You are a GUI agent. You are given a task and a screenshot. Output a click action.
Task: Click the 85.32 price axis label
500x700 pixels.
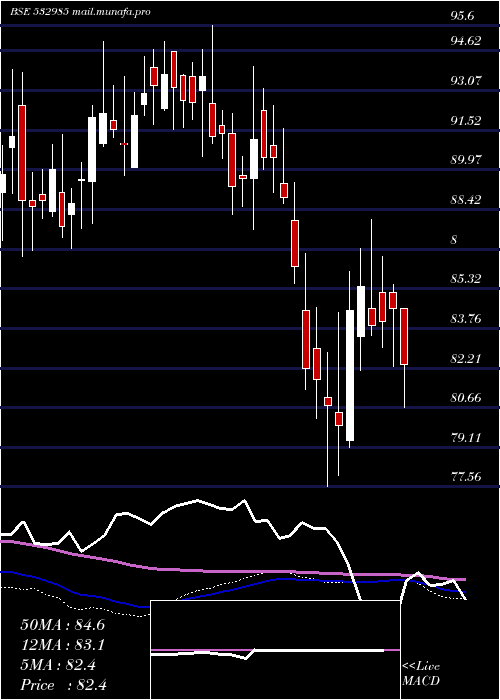click(466, 279)
